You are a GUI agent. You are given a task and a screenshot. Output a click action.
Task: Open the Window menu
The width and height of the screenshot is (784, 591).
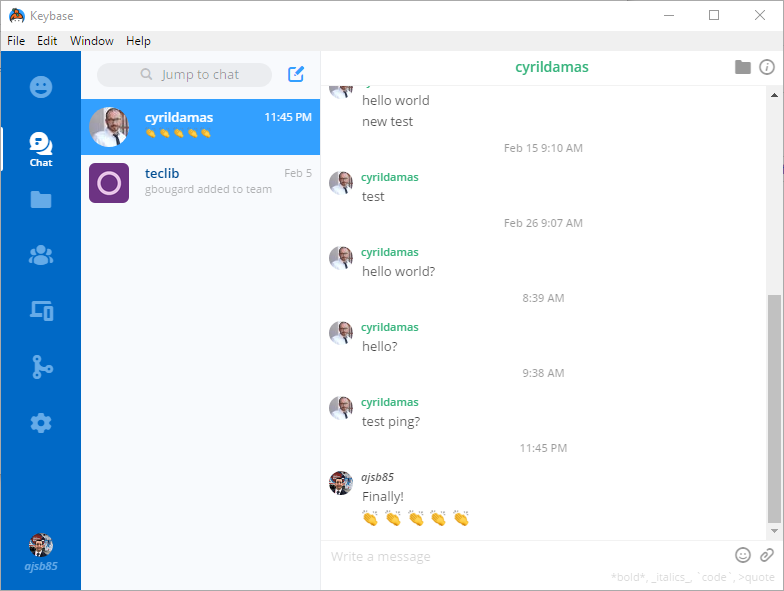[92, 40]
